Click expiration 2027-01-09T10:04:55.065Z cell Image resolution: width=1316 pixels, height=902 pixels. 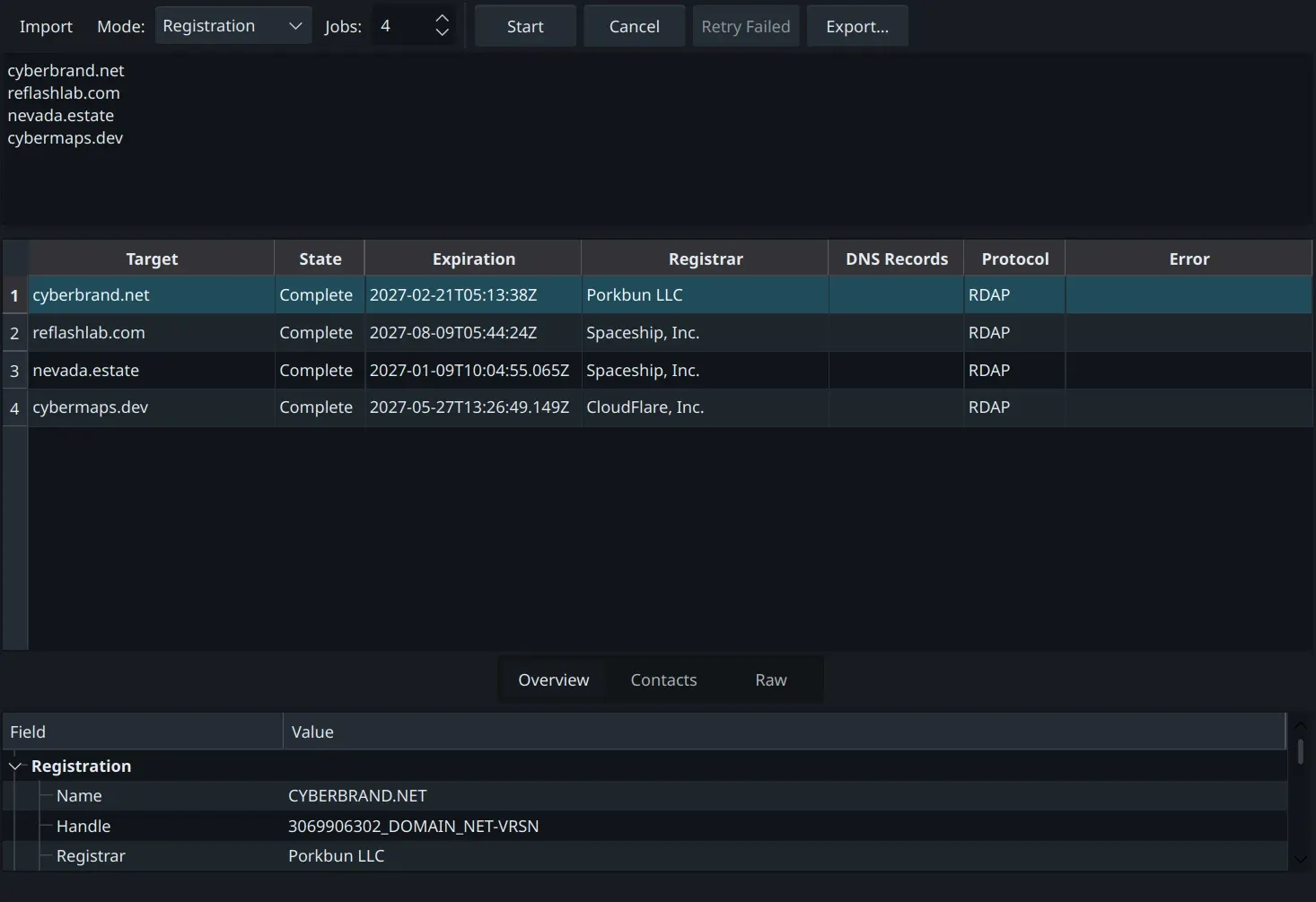coord(473,370)
